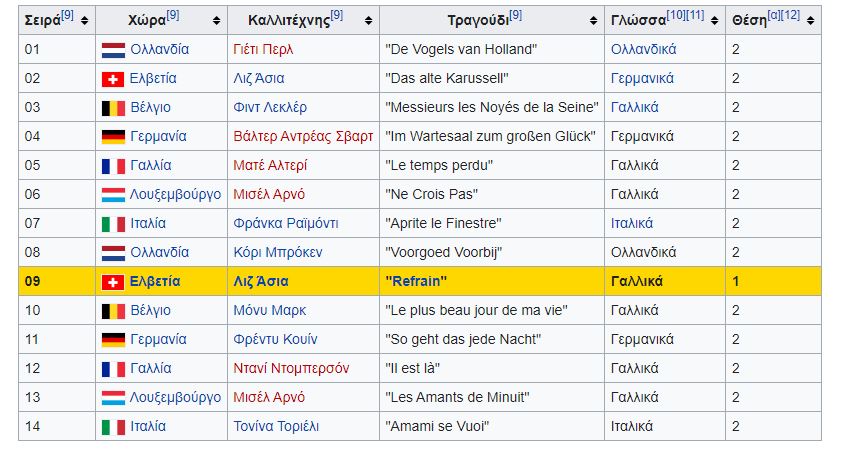
Task: Select the highlighted "Refrain" song cell
Action: [492, 281]
